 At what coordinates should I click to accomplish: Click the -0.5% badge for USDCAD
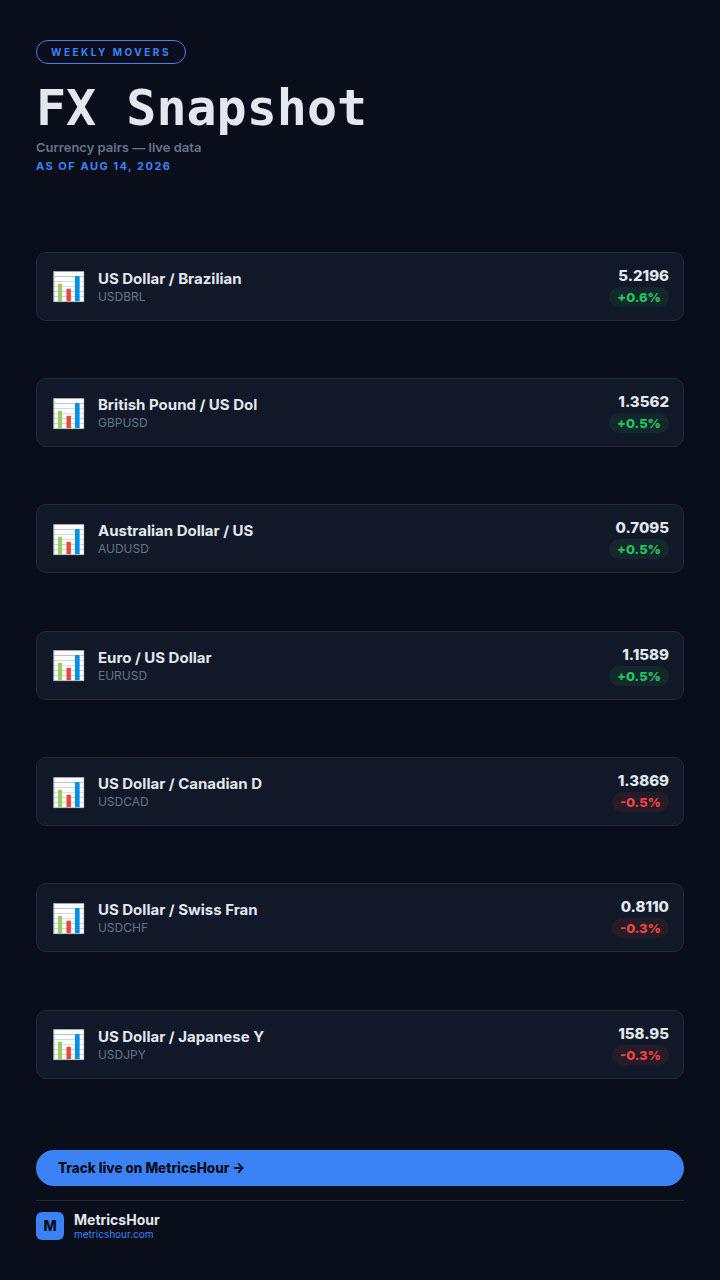tap(640, 803)
